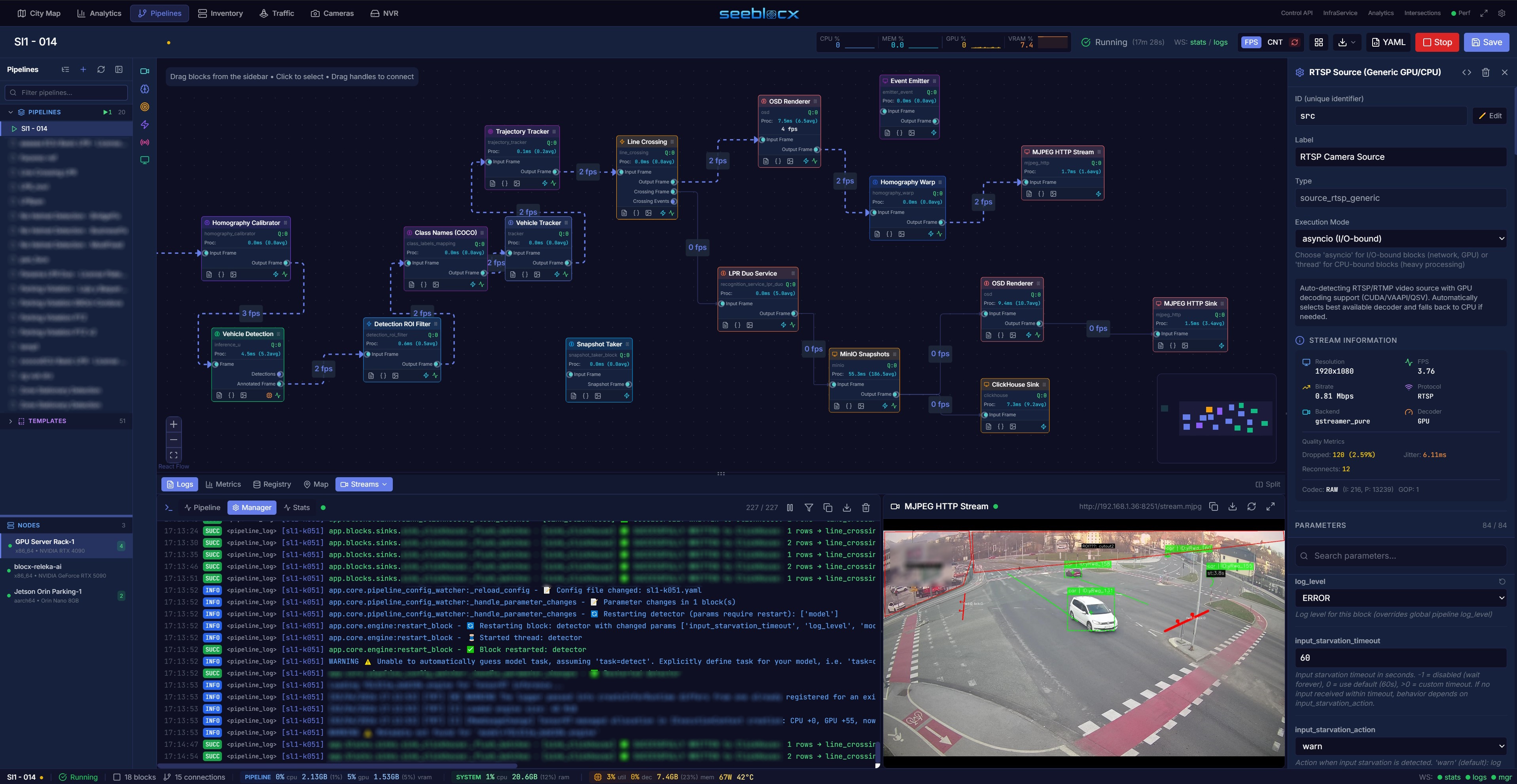Image resolution: width=1517 pixels, height=784 pixels.
Task: Clear the logs with trash icon
Action: pyautogui.click(x=866, y=507)
